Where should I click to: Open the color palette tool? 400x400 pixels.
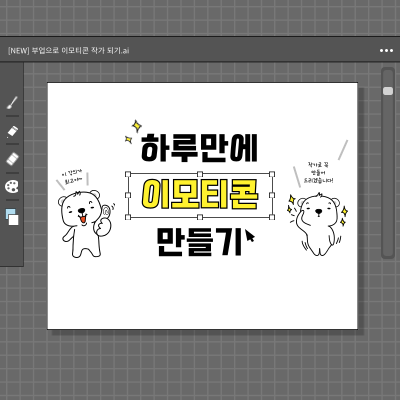12,187
